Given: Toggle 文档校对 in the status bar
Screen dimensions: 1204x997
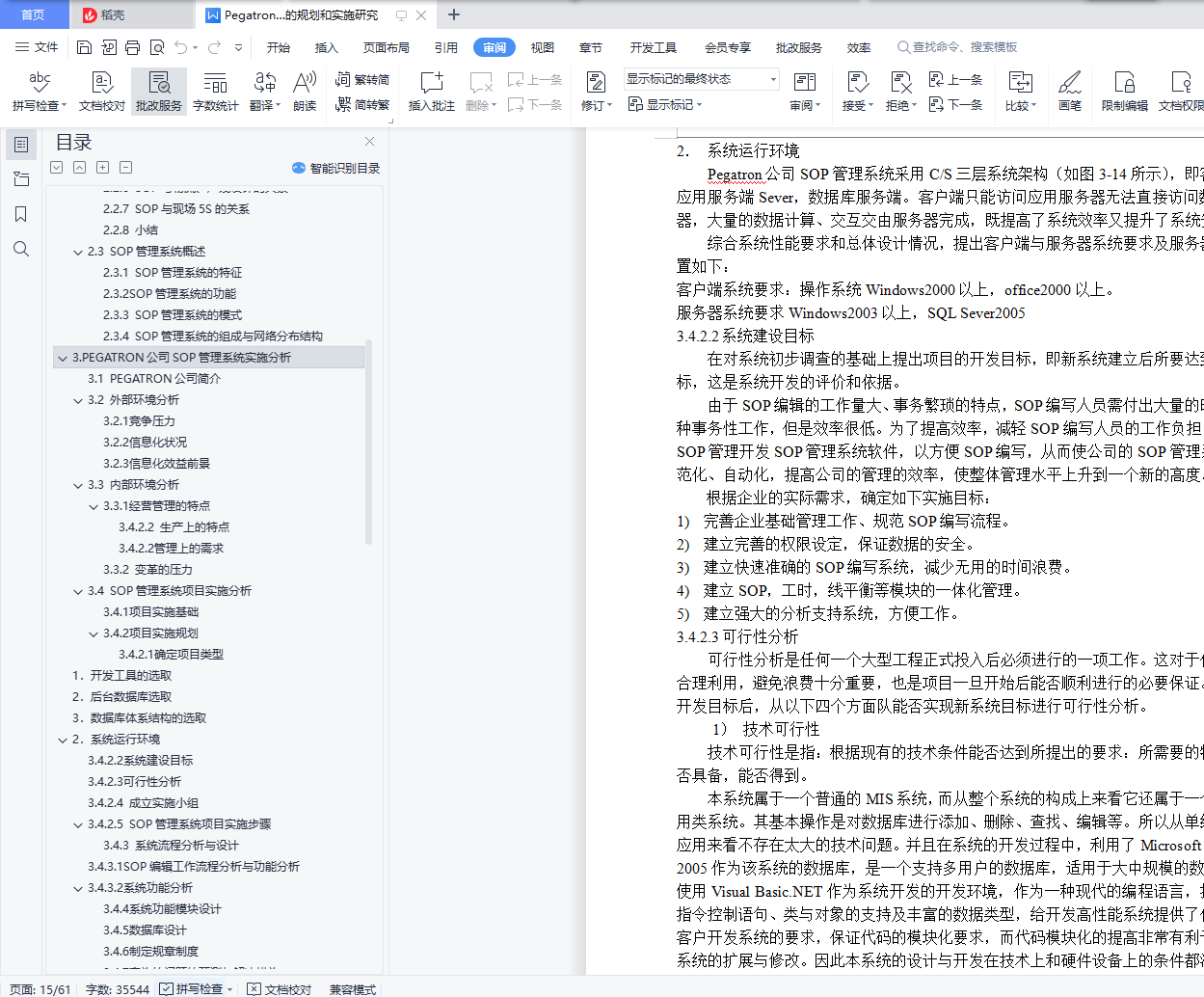Looking at the screenshot, I should [x=280, y=989].
